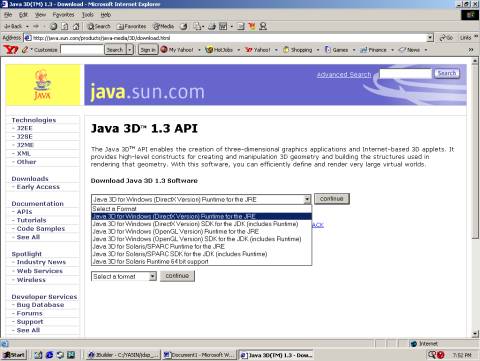Open the Edit menu
Screen dimensions: 480x361
click(x=23, y=15)
